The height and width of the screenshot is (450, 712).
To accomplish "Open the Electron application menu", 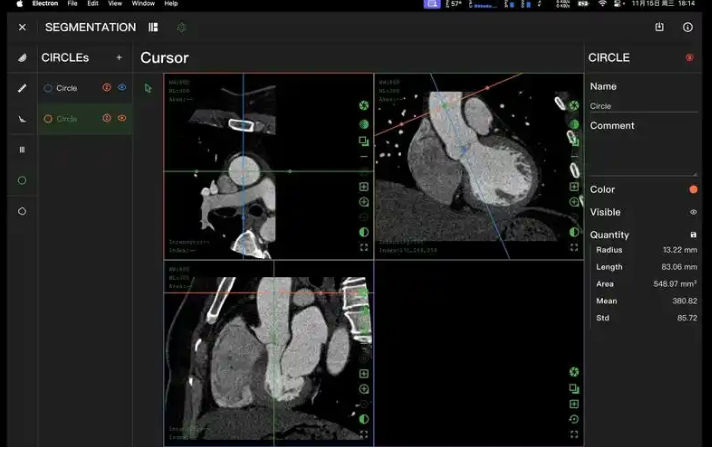I will 45,4.
